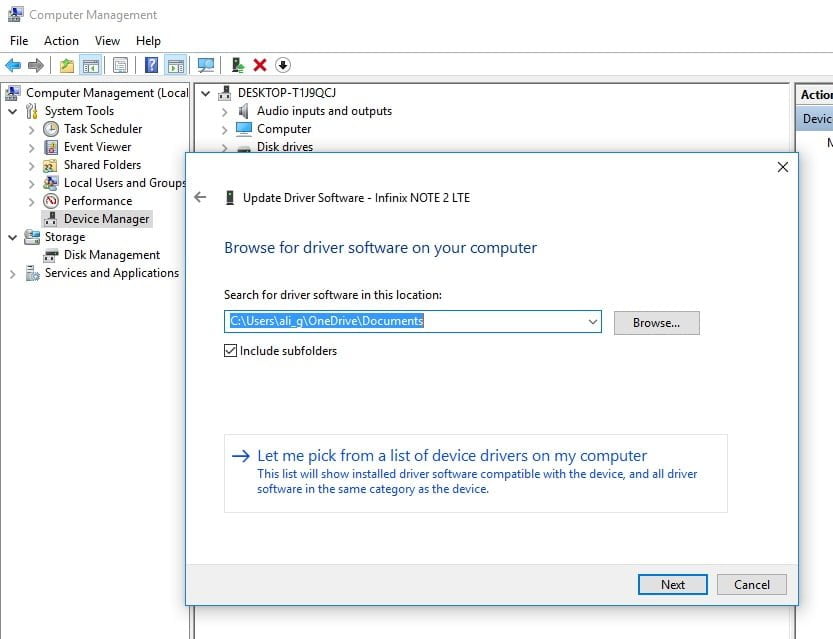Select the Computer device category row
This screenshot has height=639, width=833.
coord(284,129)
